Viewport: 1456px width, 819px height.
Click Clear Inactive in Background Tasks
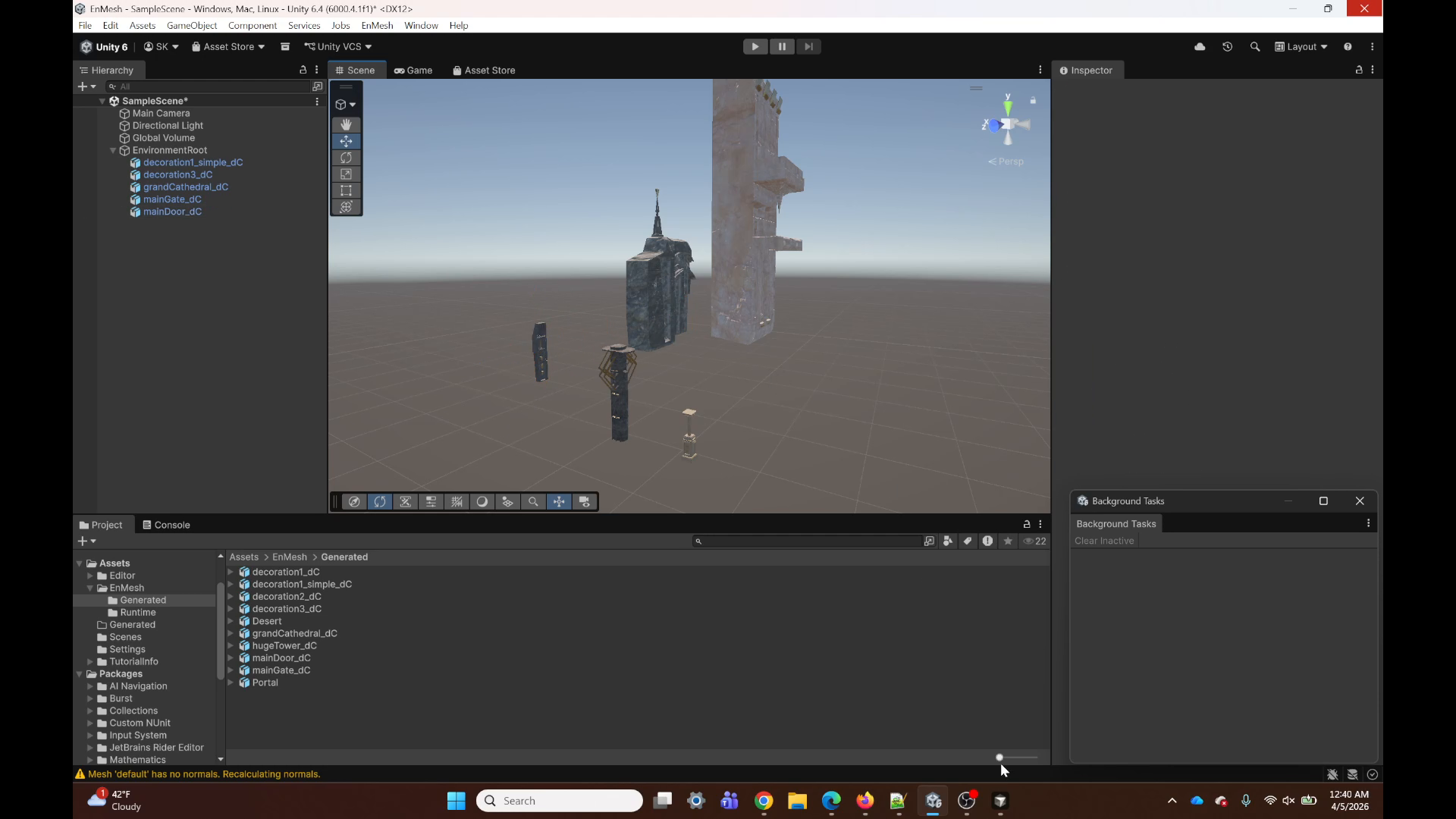point(1104,541)
